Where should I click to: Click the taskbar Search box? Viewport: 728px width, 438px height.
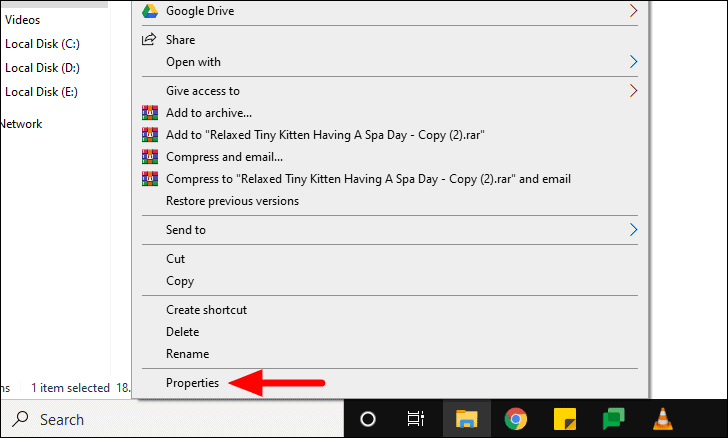click(173, 419)
